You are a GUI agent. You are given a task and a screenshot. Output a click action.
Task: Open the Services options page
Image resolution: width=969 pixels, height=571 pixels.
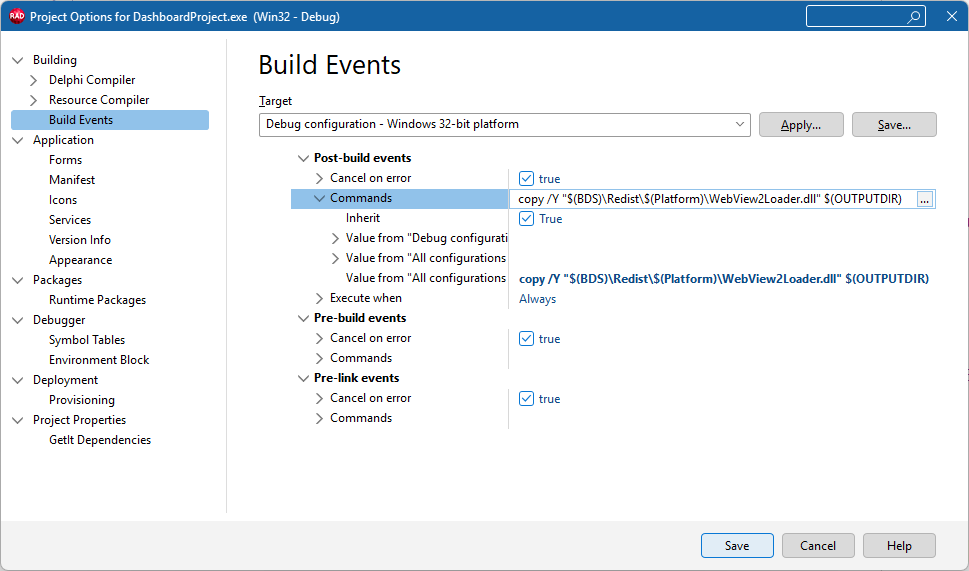pyautogui.click(x=70, y=220)
